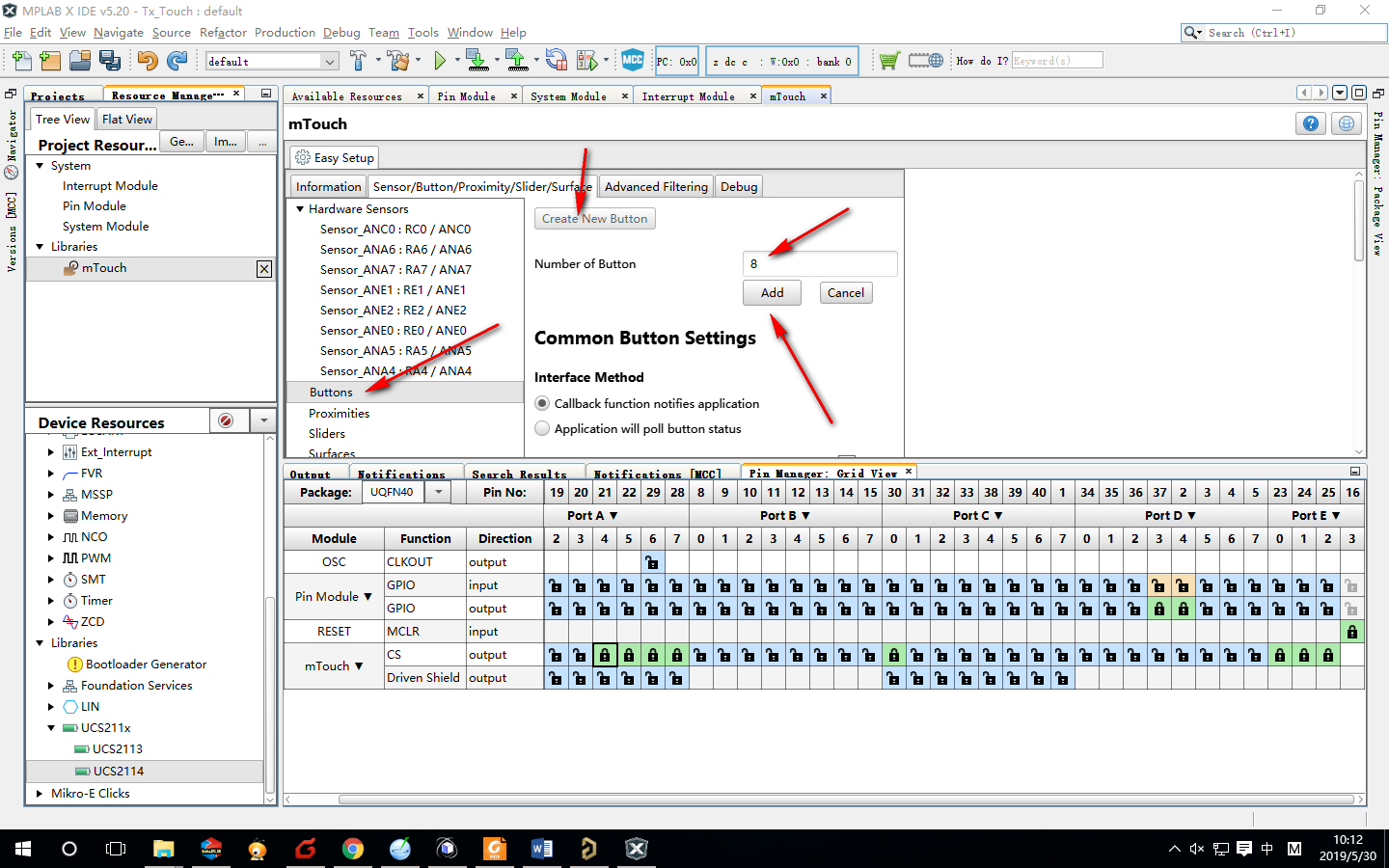Click the red disabled-filter icon in Device Resources
Image resolution: width=1389 pixels, height=868 pixels.
[226, 421]
